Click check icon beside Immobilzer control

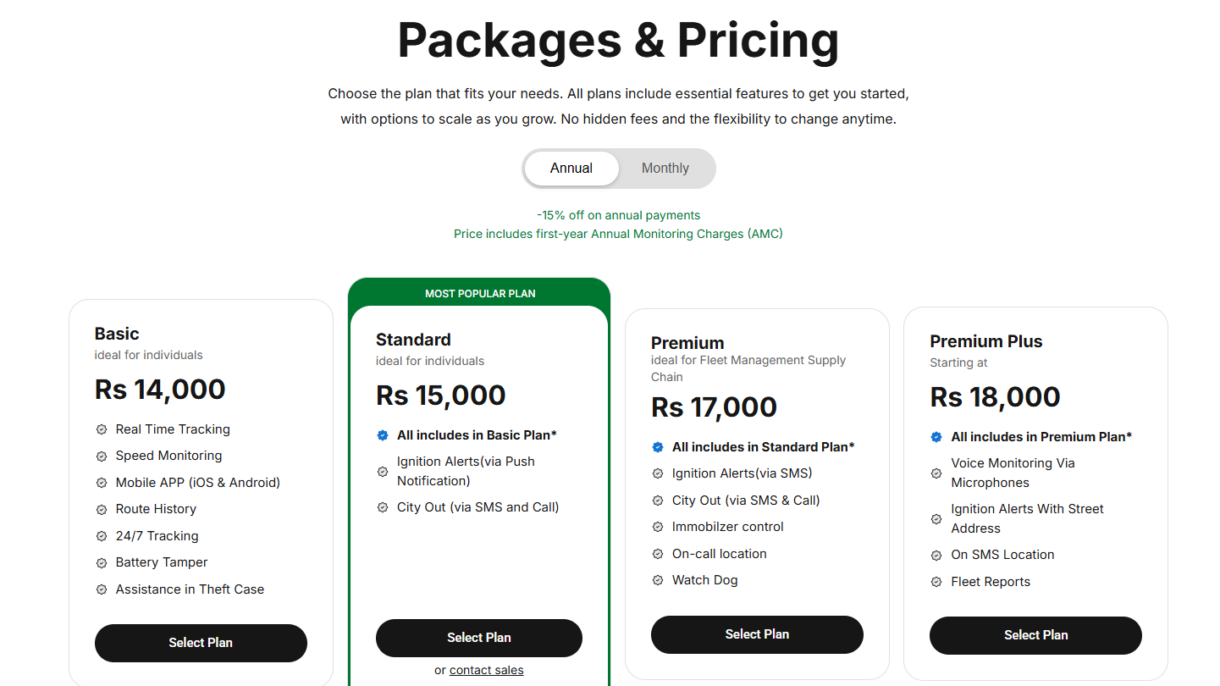point(657,527)
